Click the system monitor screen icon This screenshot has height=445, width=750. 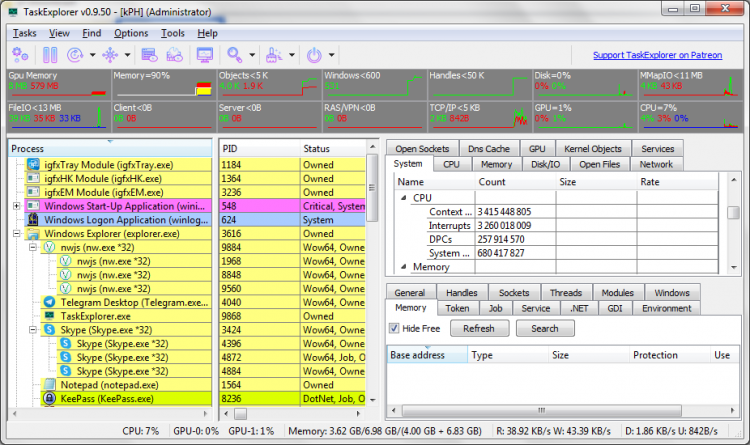coord(205,54)
